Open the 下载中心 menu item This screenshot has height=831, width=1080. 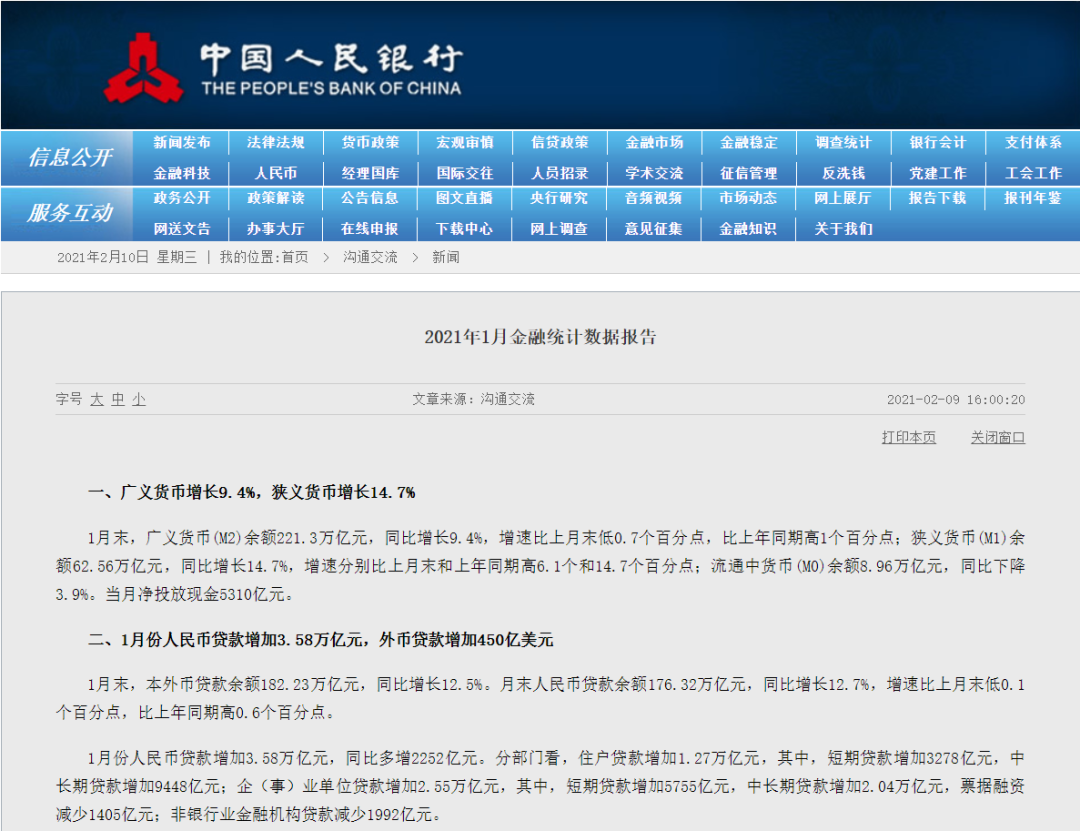[465, 228]
